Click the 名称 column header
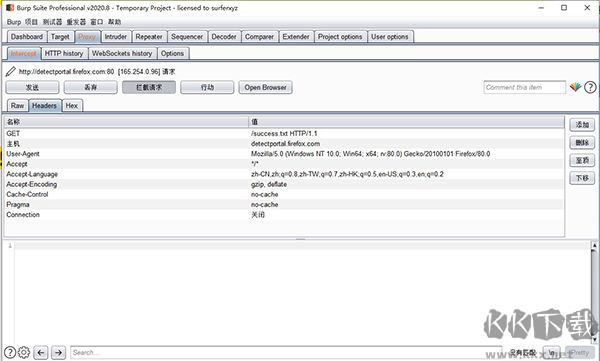Screen dimensions: 600x361 (126, 122)
